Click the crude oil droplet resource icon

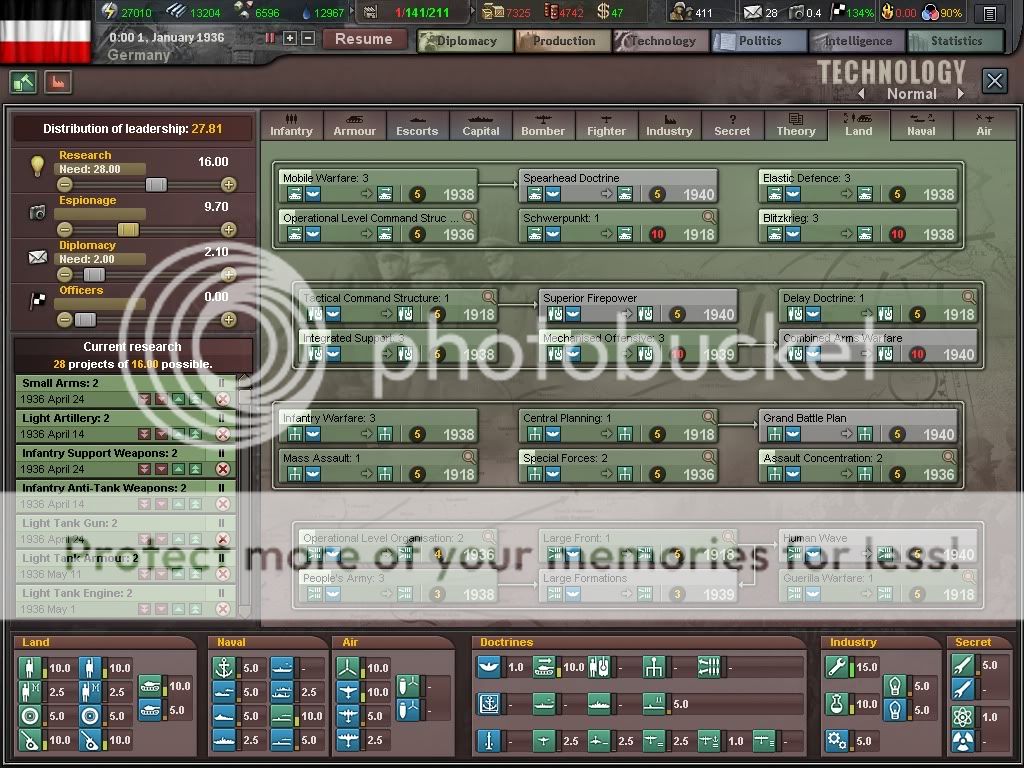pos(308,12)
